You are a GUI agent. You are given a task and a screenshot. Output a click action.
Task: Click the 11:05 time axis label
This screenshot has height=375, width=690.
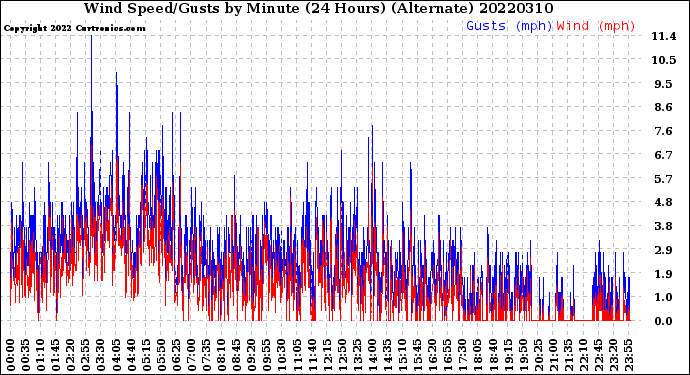pyautogui.click(x=297, y=355)
